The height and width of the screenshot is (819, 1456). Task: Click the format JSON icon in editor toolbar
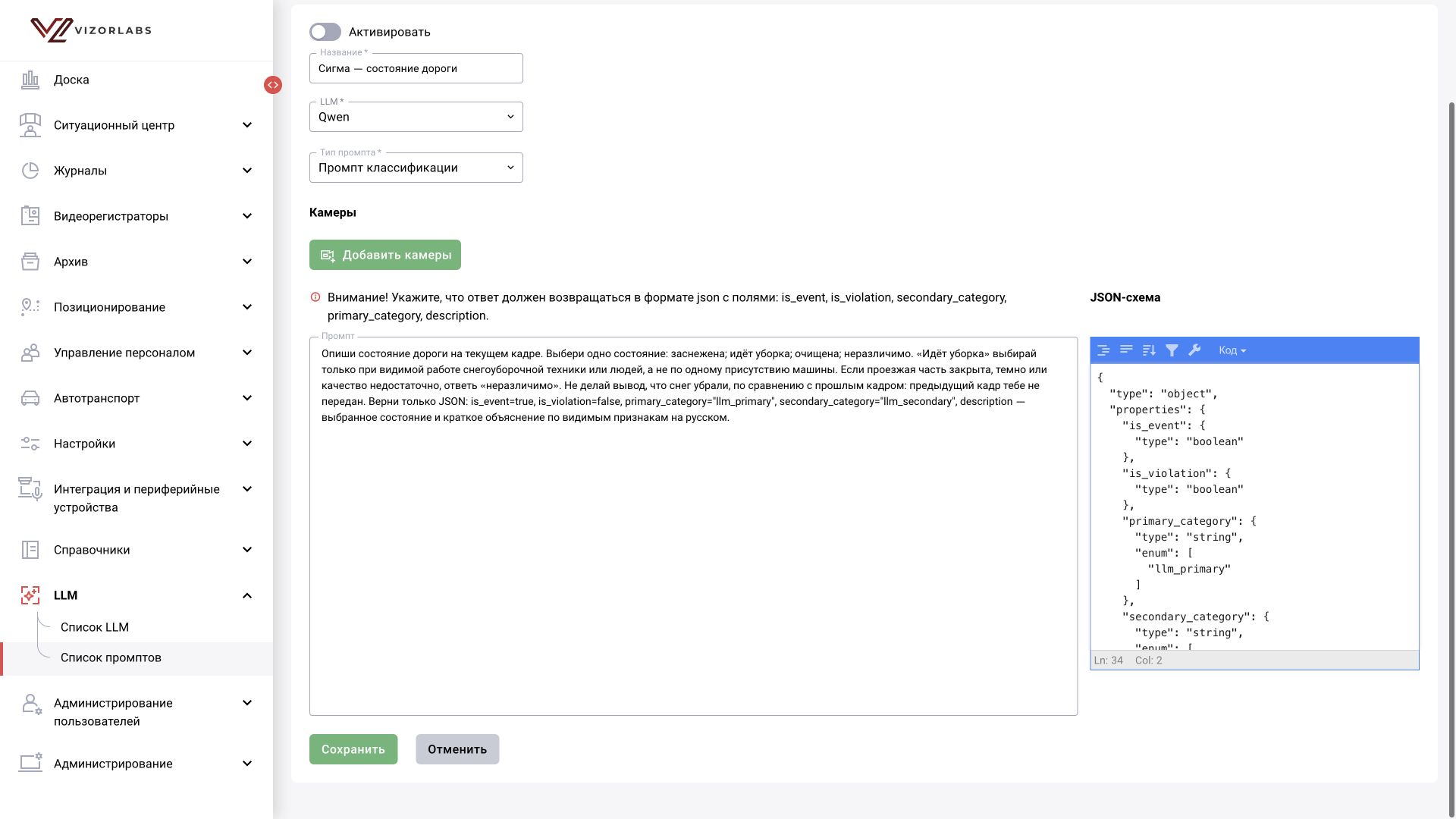point(1103,350)
